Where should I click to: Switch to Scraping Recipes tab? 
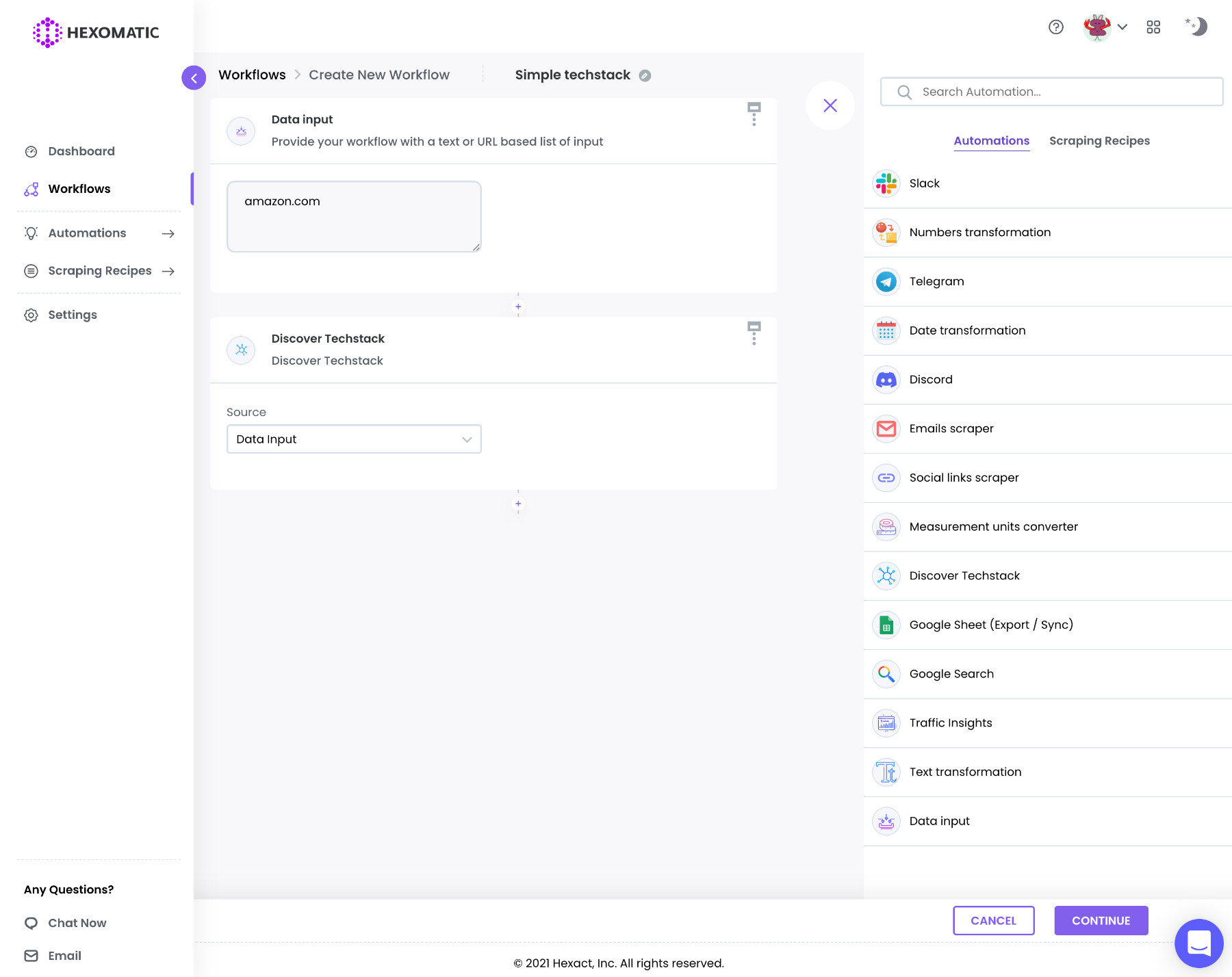pyautogui.click(x=1099, y=141)
